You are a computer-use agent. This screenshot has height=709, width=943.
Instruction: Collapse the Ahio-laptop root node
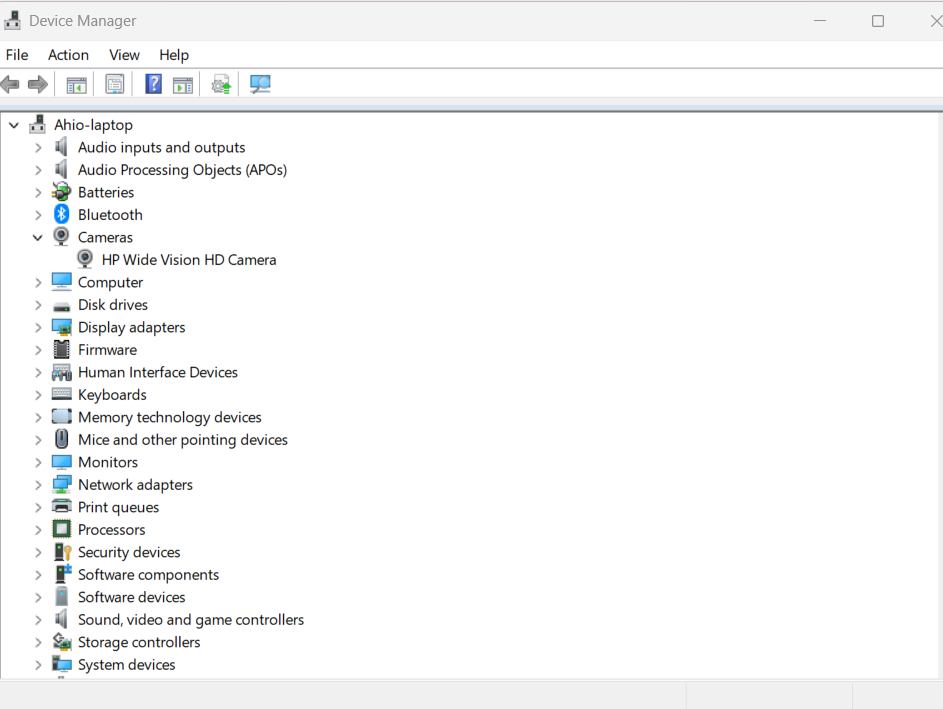coord(14,125)
